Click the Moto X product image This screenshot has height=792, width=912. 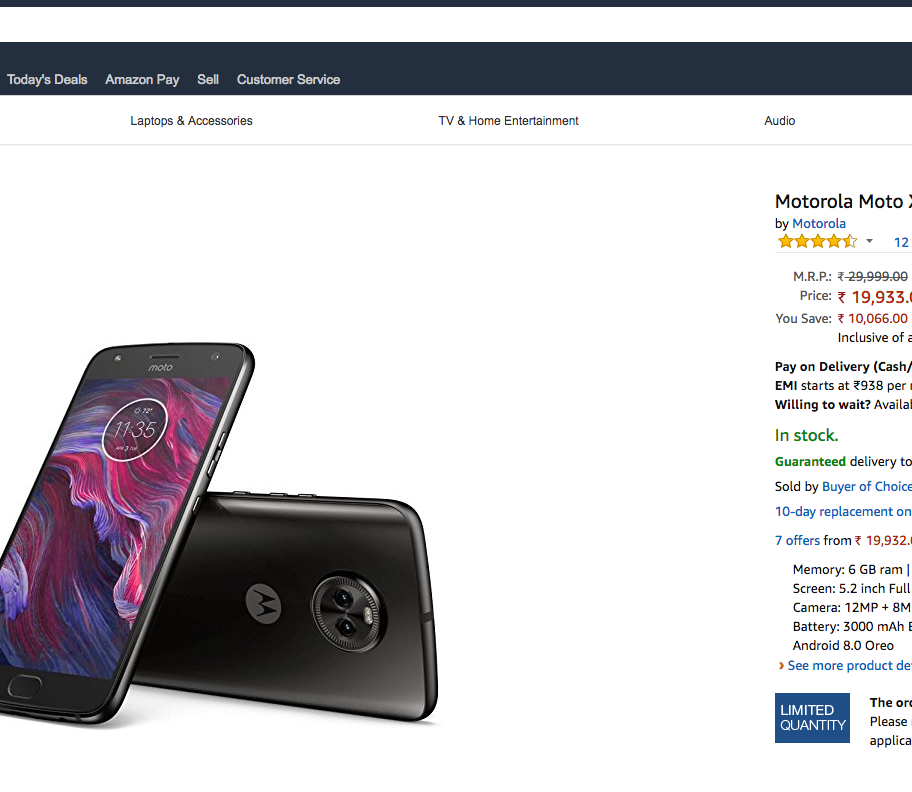220,530
